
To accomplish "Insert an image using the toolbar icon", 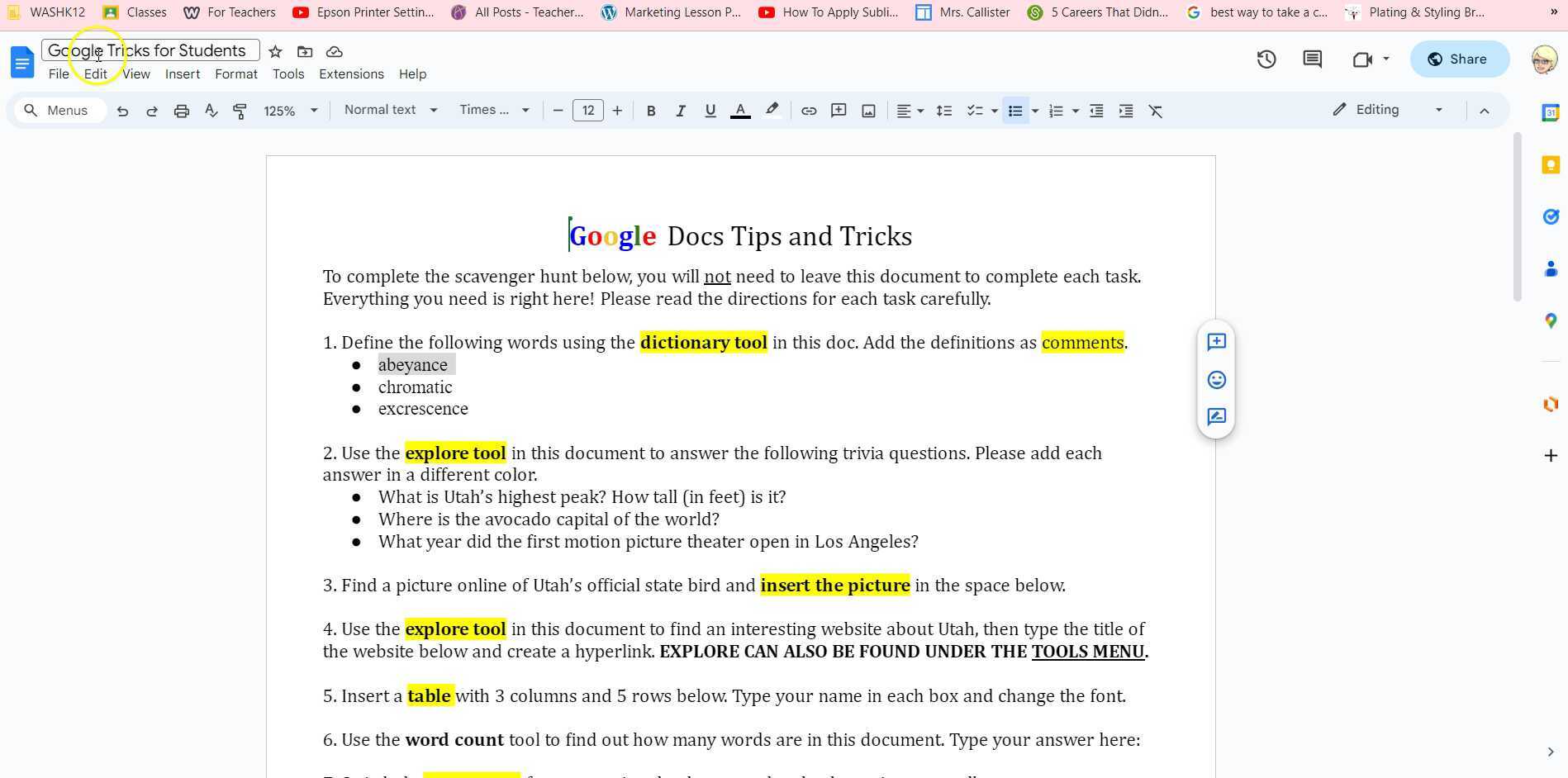I will coord(867,110).
